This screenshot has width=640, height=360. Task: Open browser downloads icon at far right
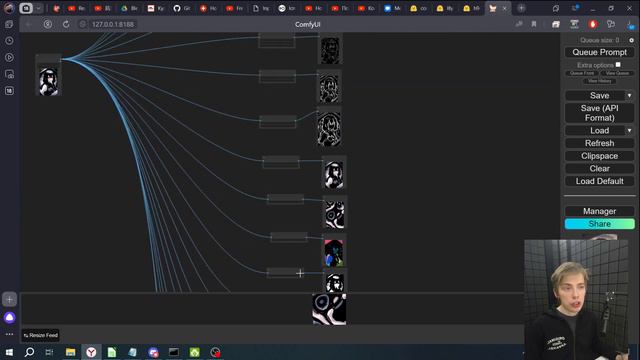[x=631, y=24]
